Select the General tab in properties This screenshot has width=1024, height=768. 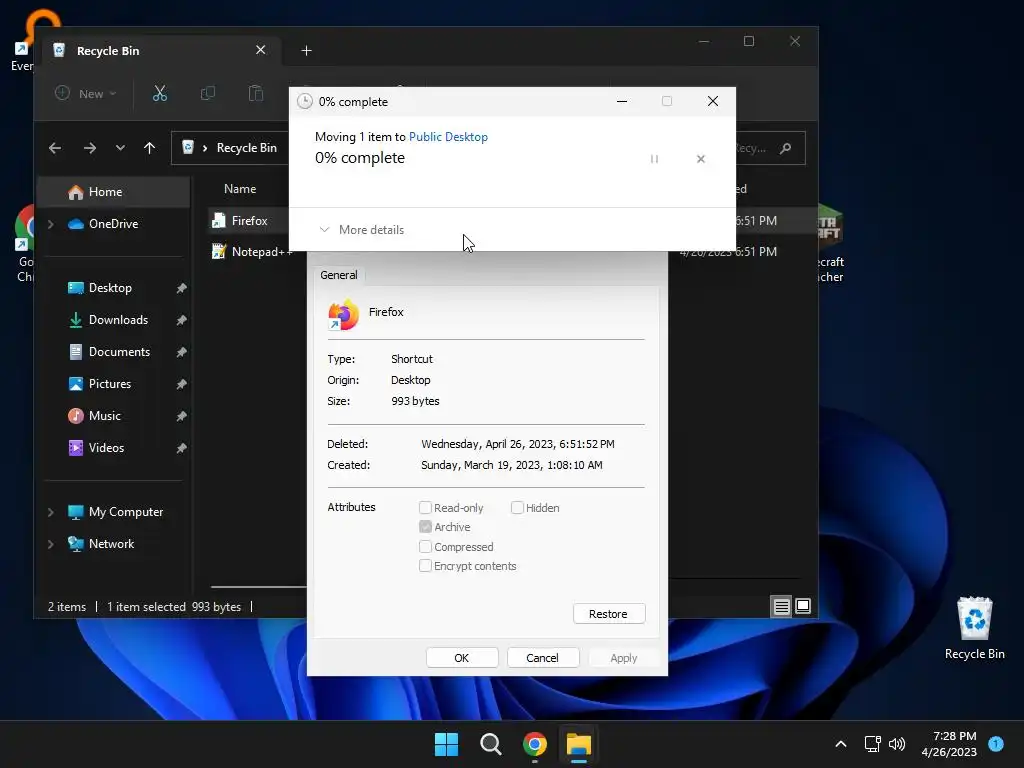pos(339,275)
